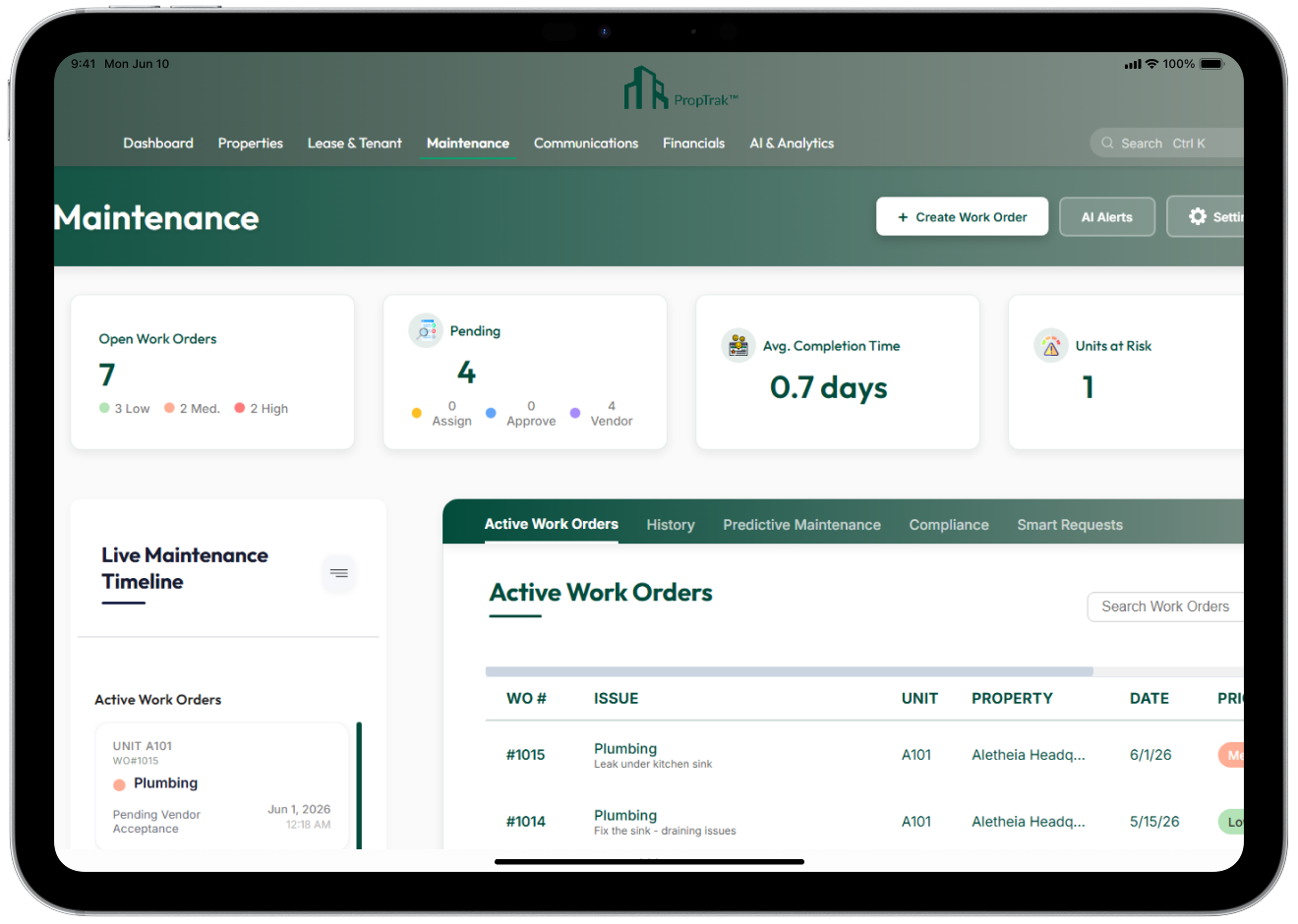The width and height of the screenshot is (1298, 924).
Task: Click the red High priority dot
Action: point(240,408)
